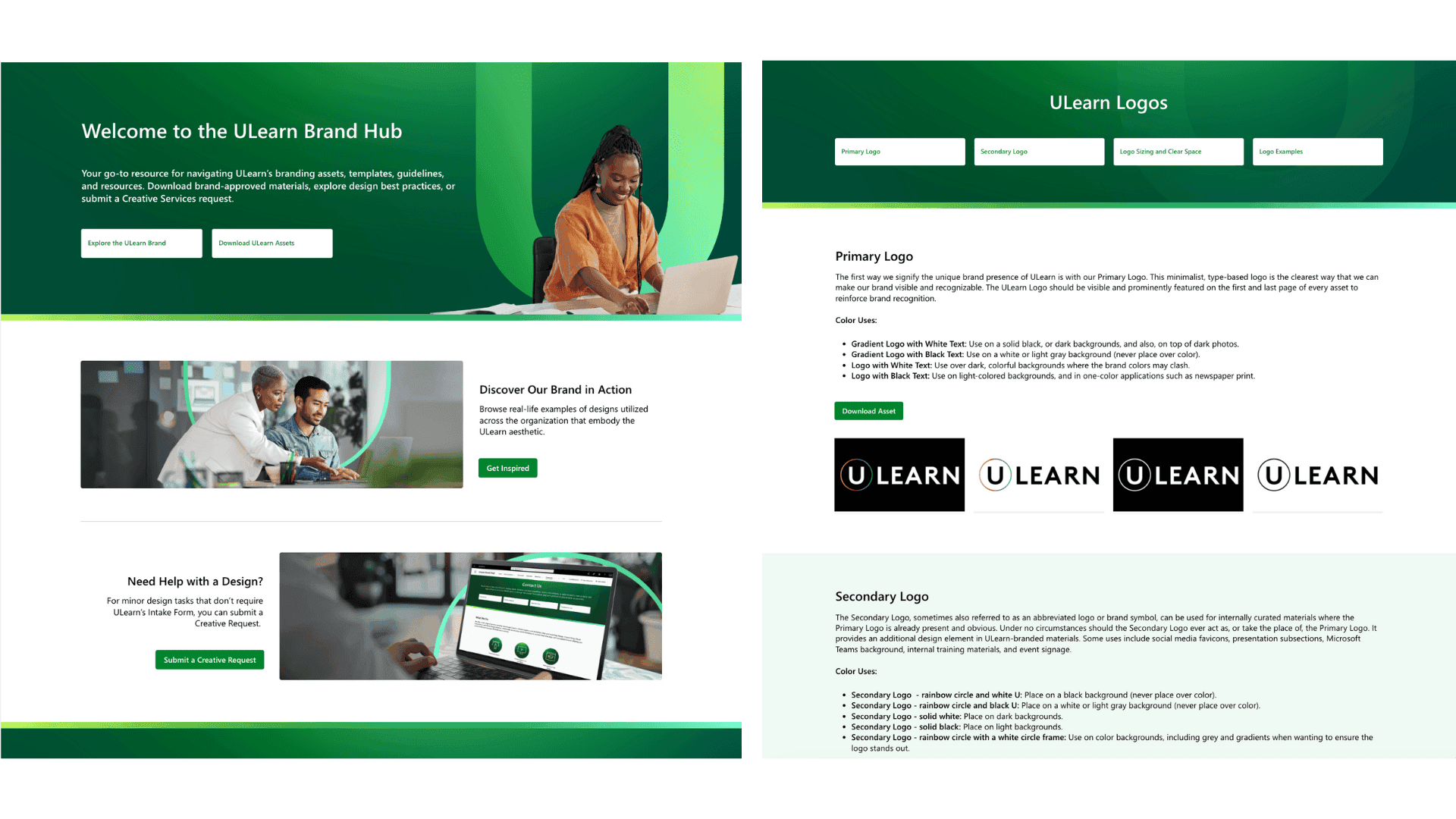The height and width of the screenshot is (819, 1456).
Task: Click the 'Explore the ULearn Brand' button
Action: 139,242
